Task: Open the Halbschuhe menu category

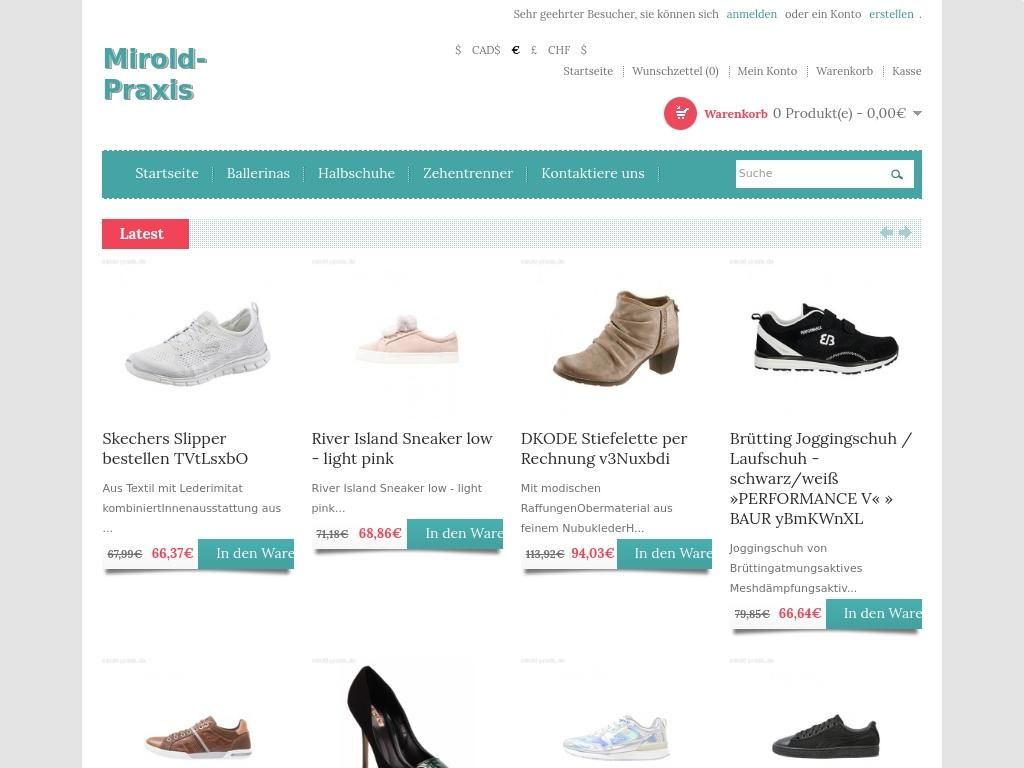Action: 356,174
